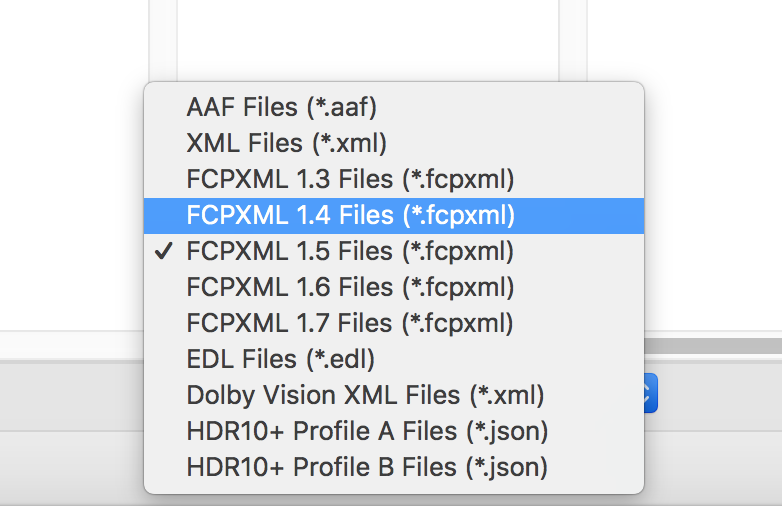Click the checkmark beside FCPXML 1.5 Files
This screenshot has width=782, height=506.
164,251
